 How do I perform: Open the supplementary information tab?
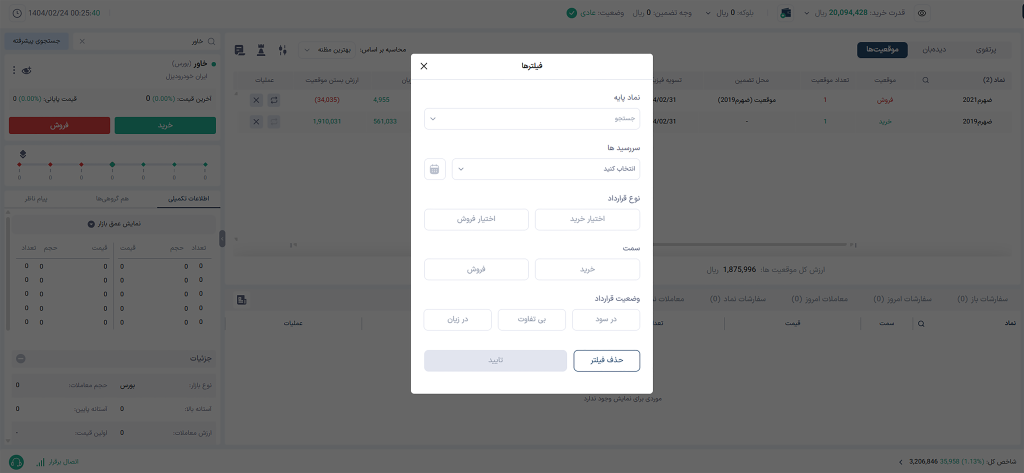(189, 198)
